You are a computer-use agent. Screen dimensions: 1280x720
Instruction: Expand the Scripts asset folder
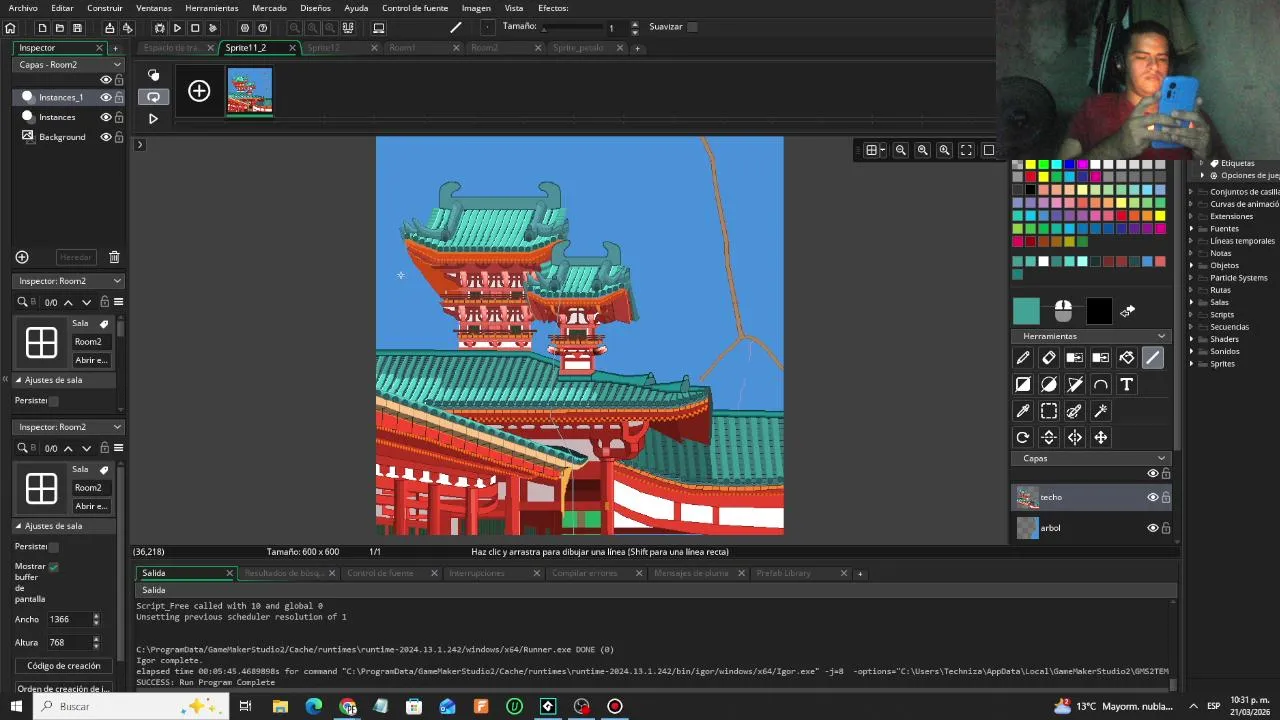(1192, 315)
